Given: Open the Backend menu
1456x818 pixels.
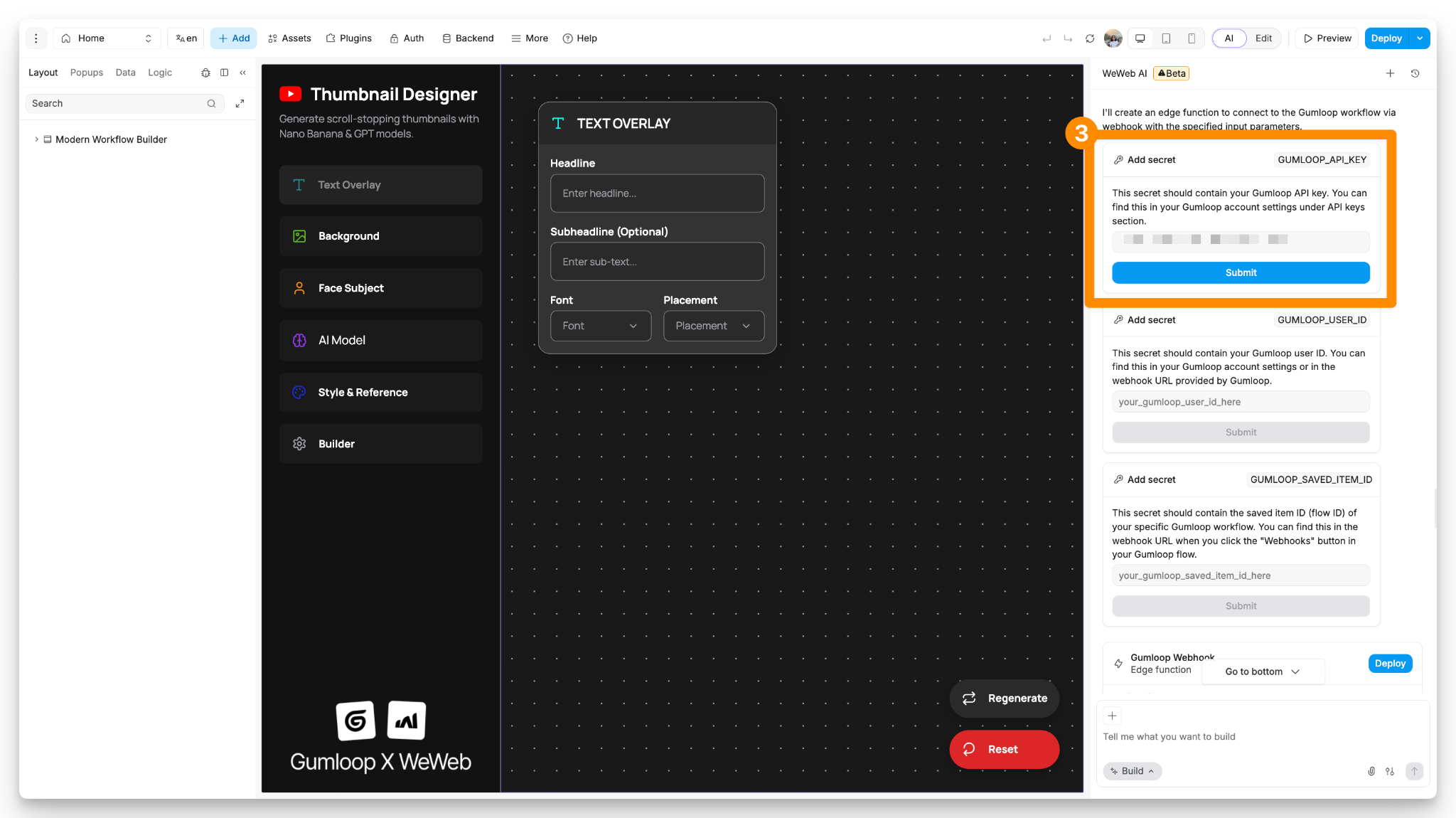Looking at the screenshot, I should pos(468,38).
